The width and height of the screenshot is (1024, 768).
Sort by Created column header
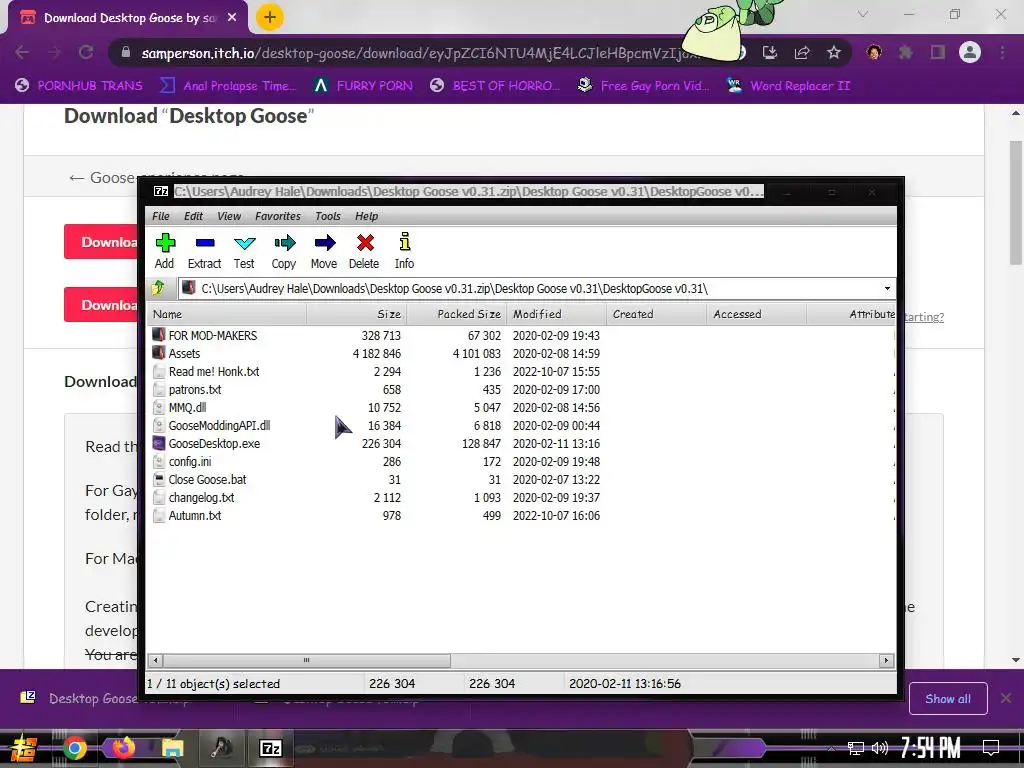click(x=656, y=314)
